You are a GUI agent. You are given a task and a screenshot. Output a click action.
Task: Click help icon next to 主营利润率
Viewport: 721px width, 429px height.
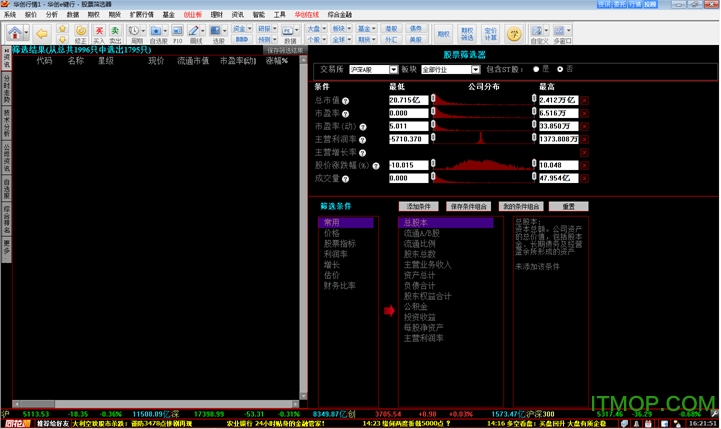[x=362, y=140]
